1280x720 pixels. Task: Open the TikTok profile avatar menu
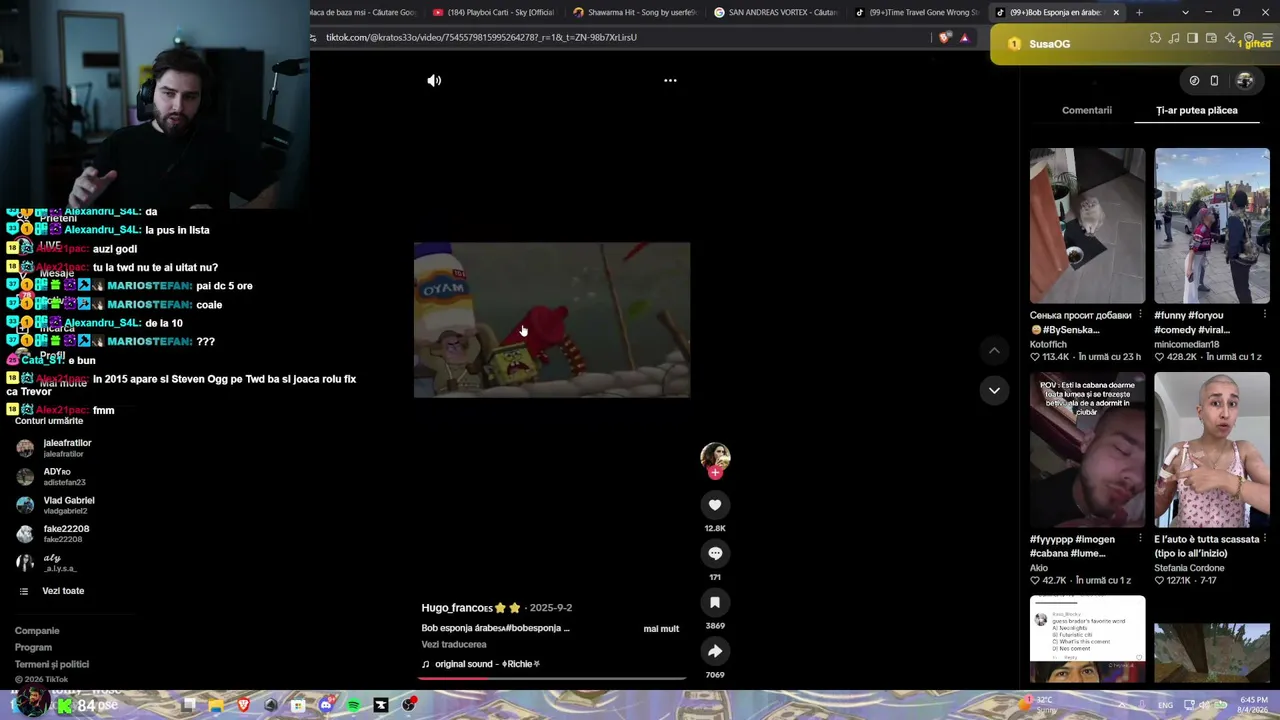(x=1245, y=81)
